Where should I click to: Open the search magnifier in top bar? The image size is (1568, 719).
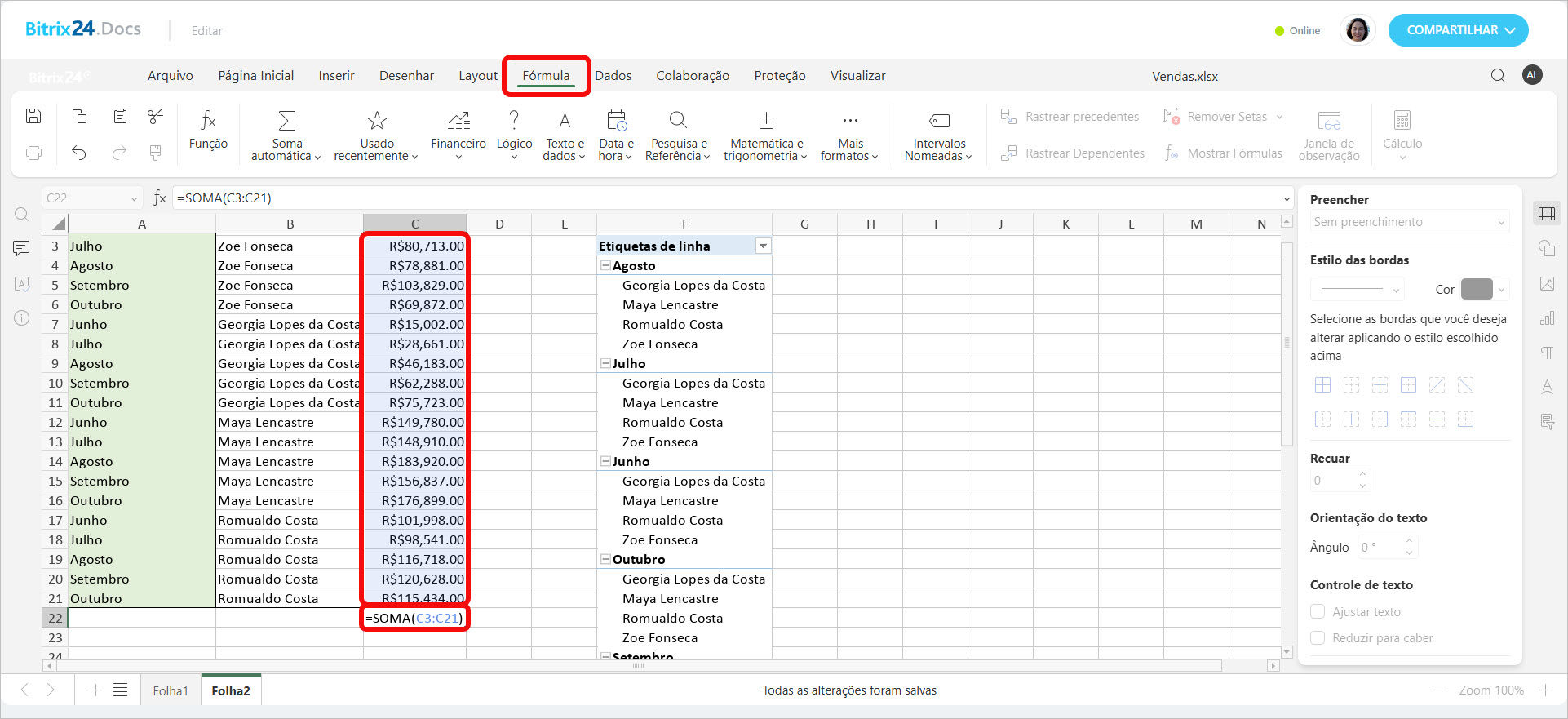click(x=1498, y=76)
